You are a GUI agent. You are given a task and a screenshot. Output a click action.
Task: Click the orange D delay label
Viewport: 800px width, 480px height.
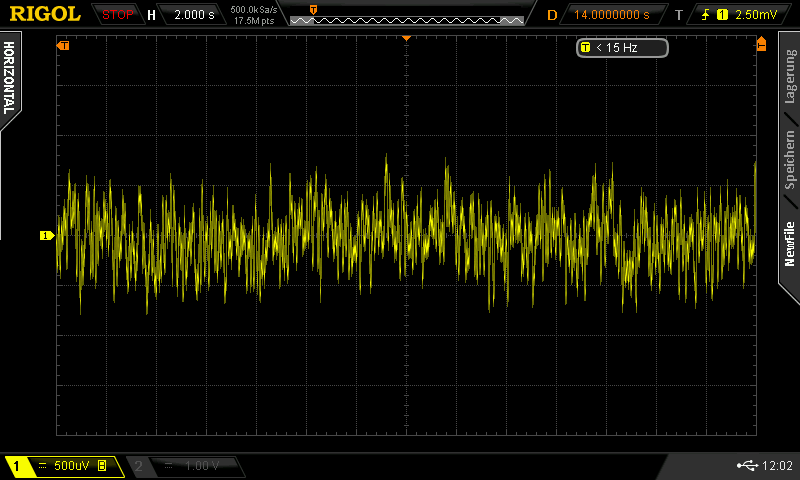(552, 15)
